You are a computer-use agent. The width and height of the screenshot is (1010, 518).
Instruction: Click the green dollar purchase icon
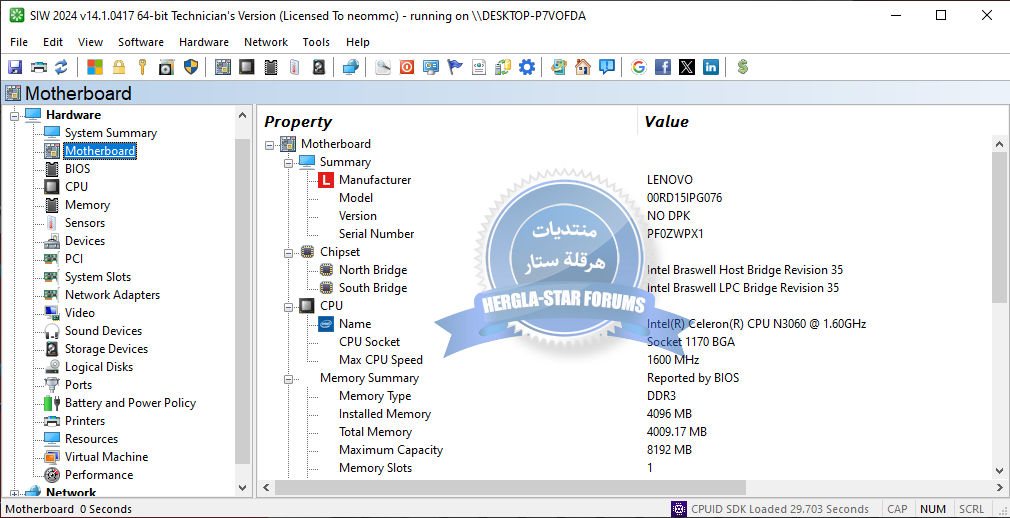click(x=743, y=67)
